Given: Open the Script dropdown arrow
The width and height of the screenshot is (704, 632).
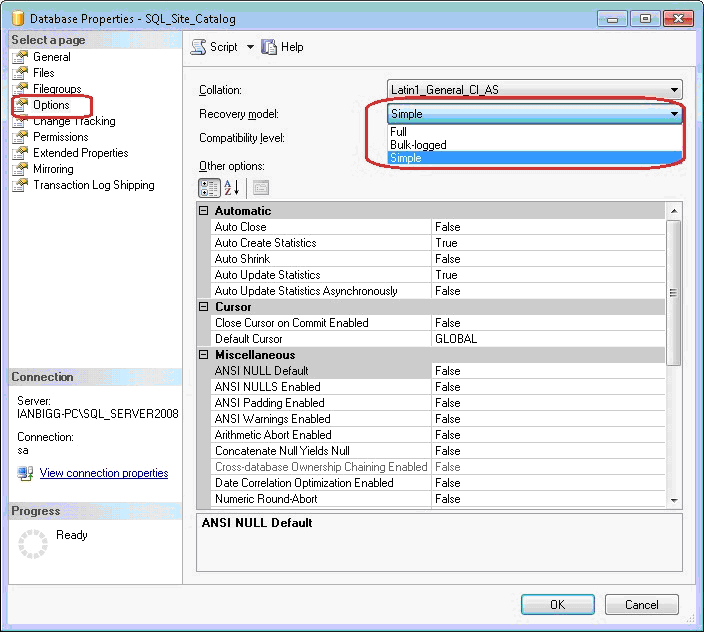Looking at the screenshot, I should point(250,47).
